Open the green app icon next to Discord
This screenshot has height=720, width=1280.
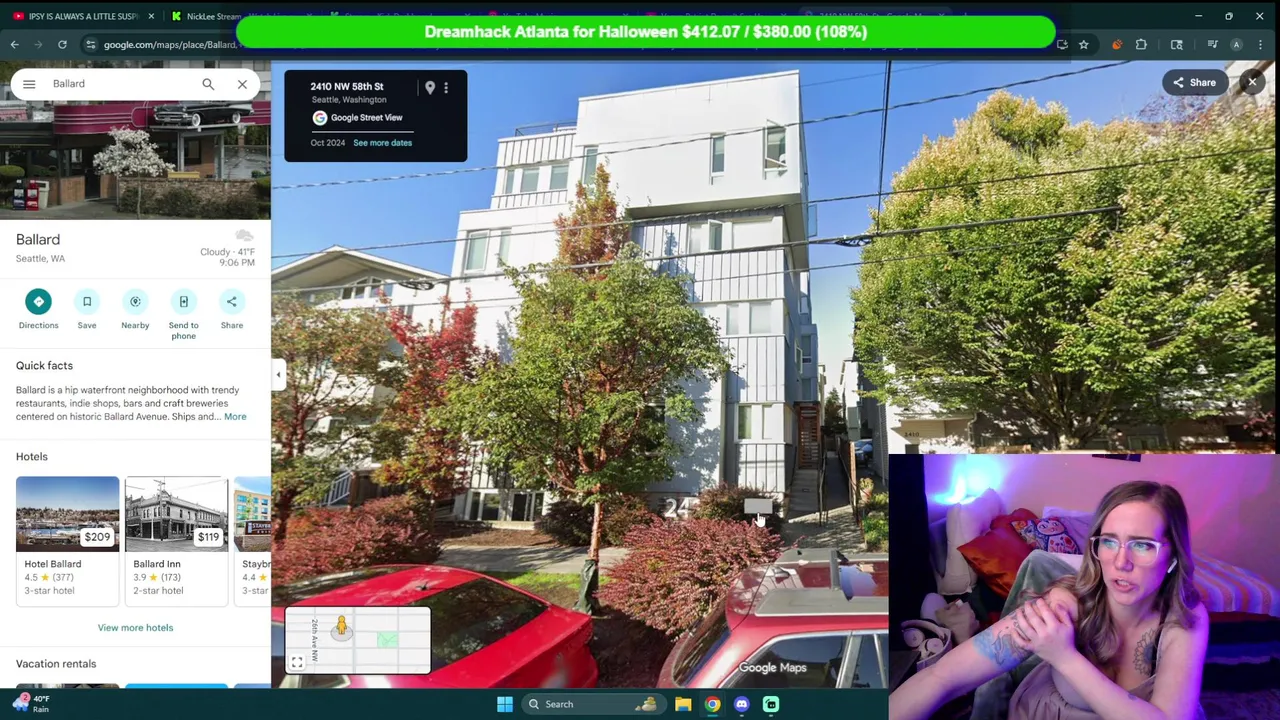[x=771, y=704]
